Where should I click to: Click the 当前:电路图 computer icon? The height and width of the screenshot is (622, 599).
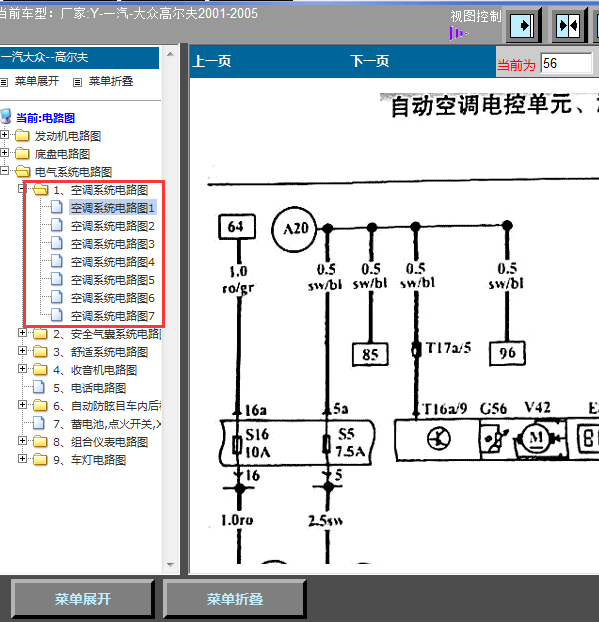pos(6,117)
